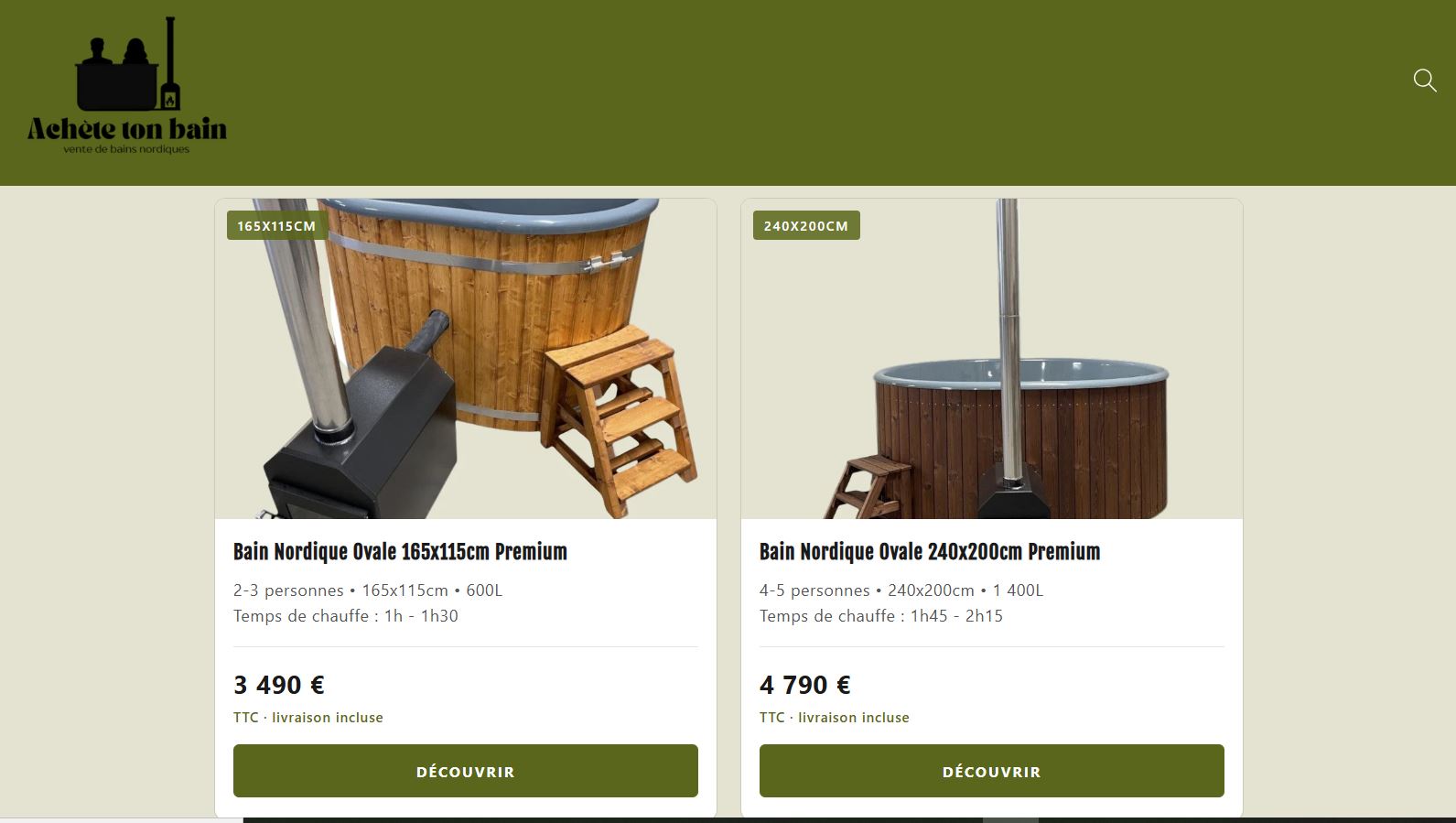Click Temps de chauffe 1h - 1h30 text
Screen dimensions: 1456x823
click(x=346, y=616)
